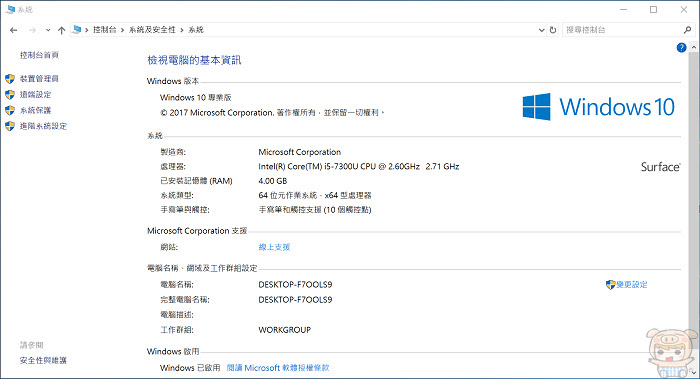The height and width of the screenshot is (379, 700).
Task: Open 系統及安全性 breadcrumb
Action: [x=152, y=30]
